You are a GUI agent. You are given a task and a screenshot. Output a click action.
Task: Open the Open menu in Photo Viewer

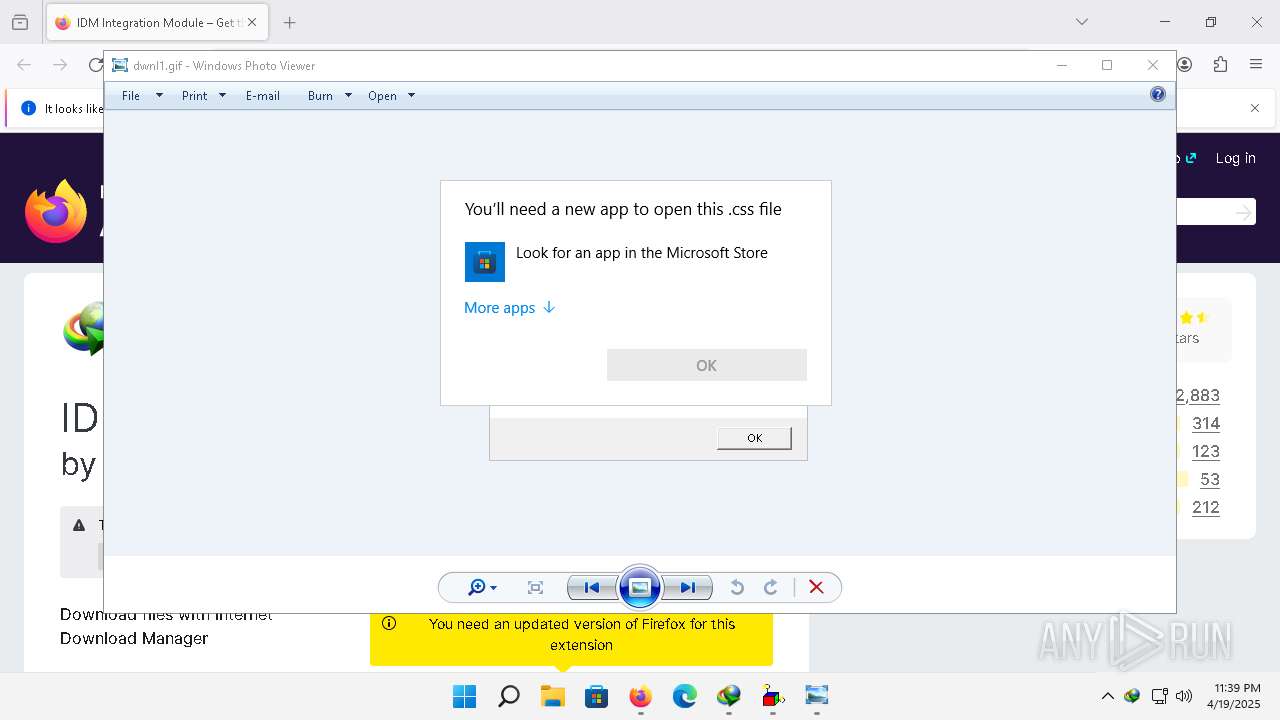pos(382,96)
